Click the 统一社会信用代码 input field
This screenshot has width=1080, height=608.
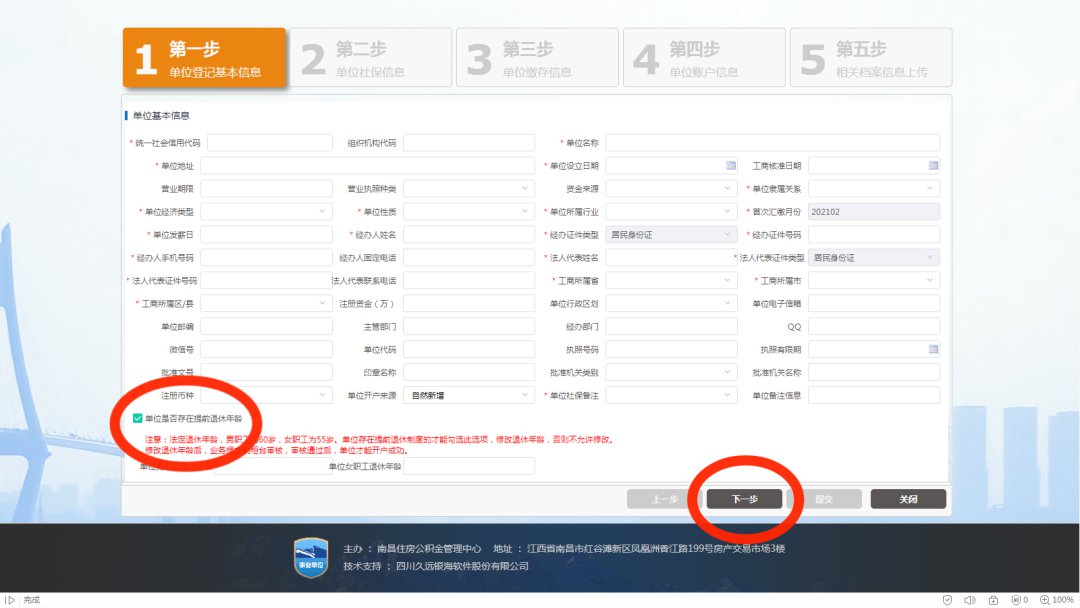coord(270,143)
